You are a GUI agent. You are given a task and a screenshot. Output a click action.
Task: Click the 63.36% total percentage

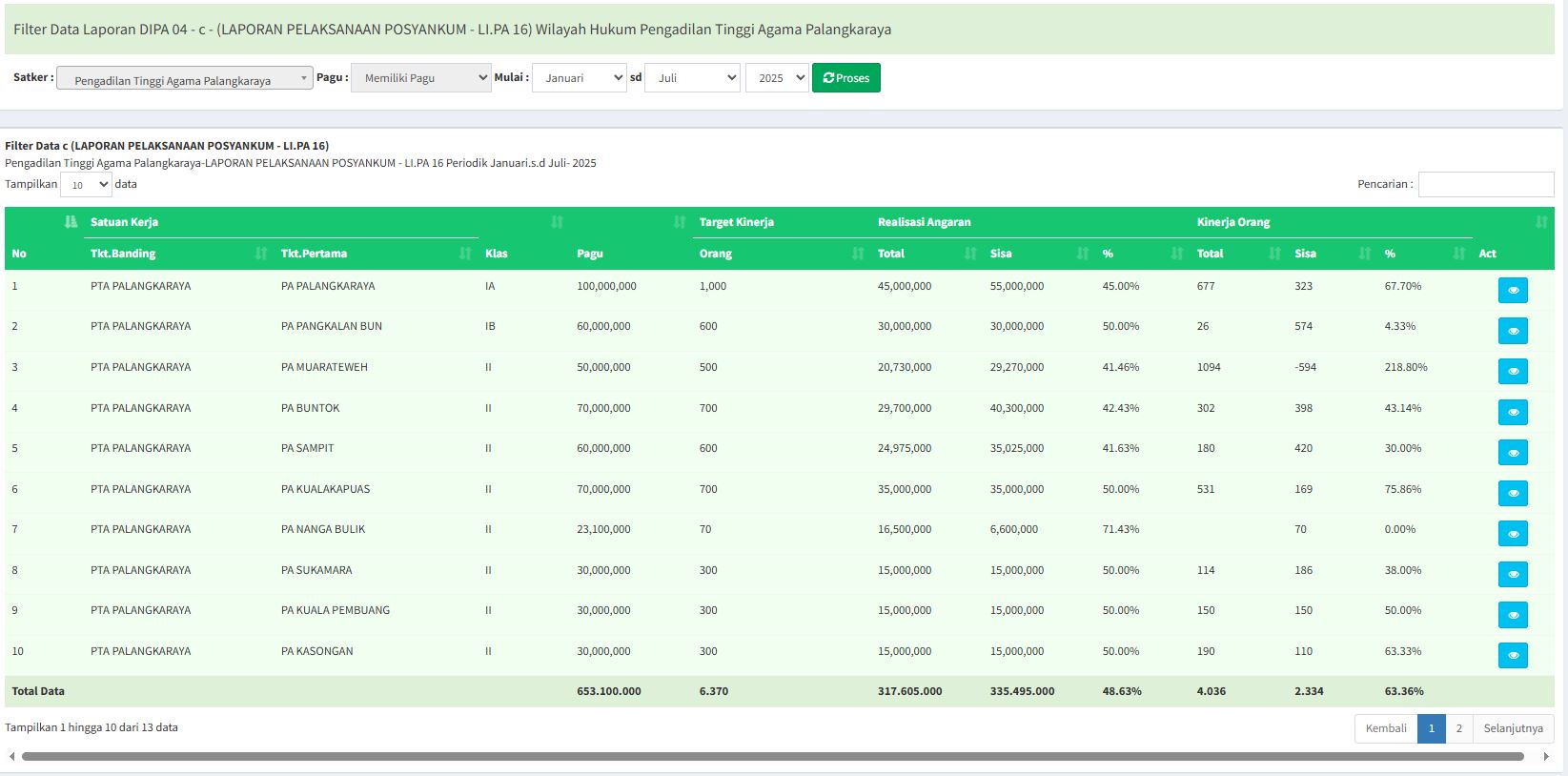[1404, 691]
